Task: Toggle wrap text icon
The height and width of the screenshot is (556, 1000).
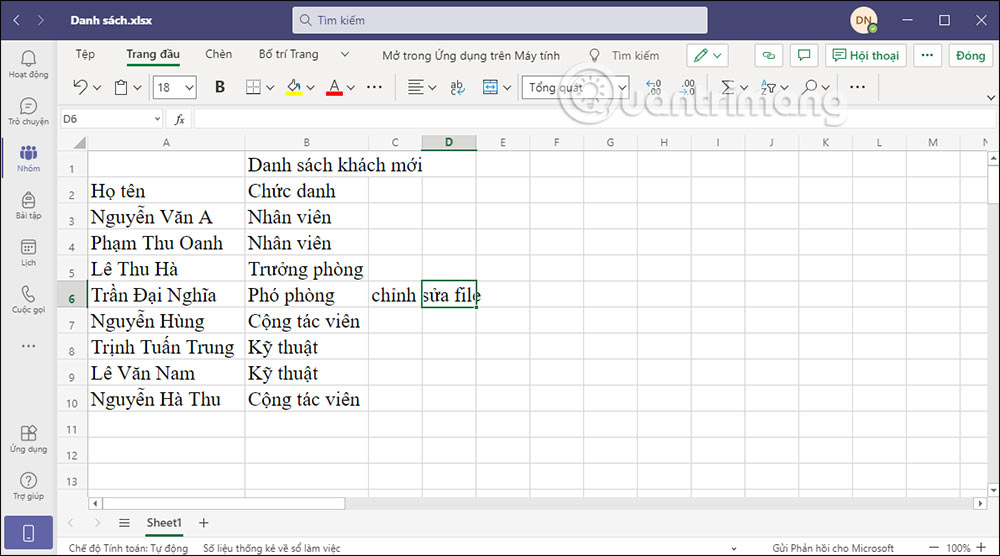Action: 457,87
